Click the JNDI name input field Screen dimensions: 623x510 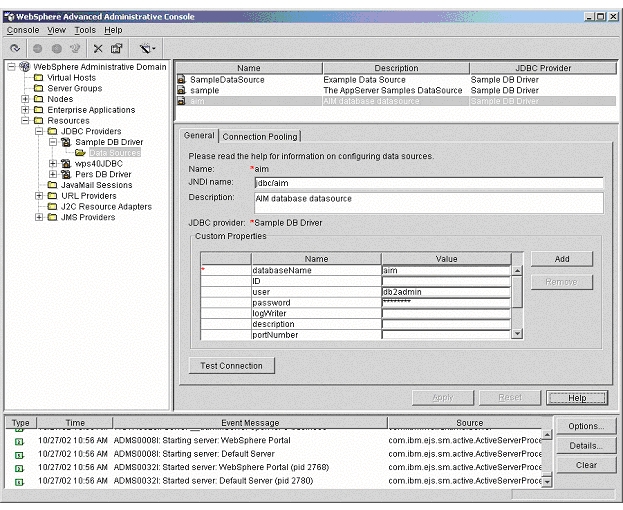click(429, 183)
